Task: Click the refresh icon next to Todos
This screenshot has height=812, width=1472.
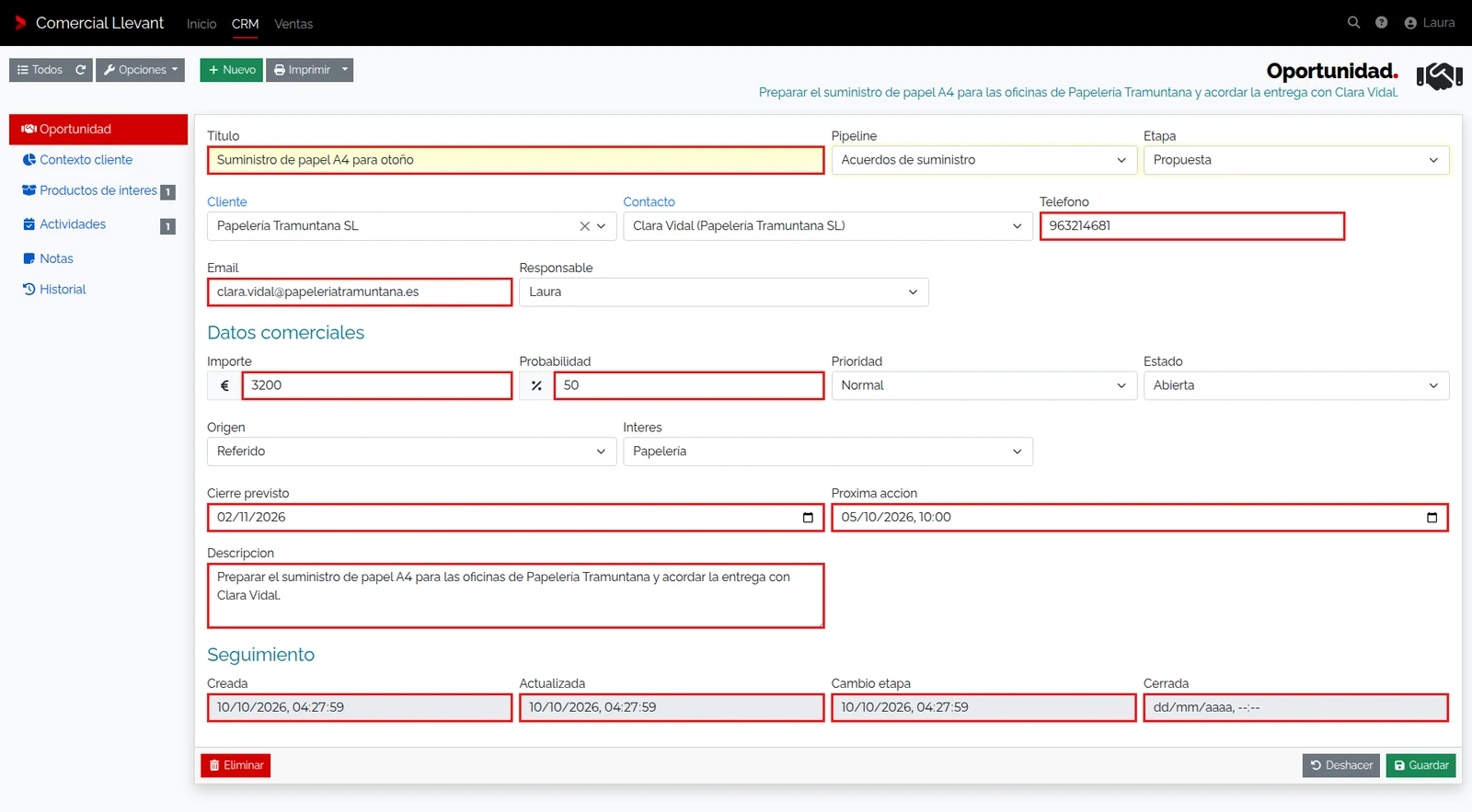Action: pyautogui.click(x=81, y=70)
